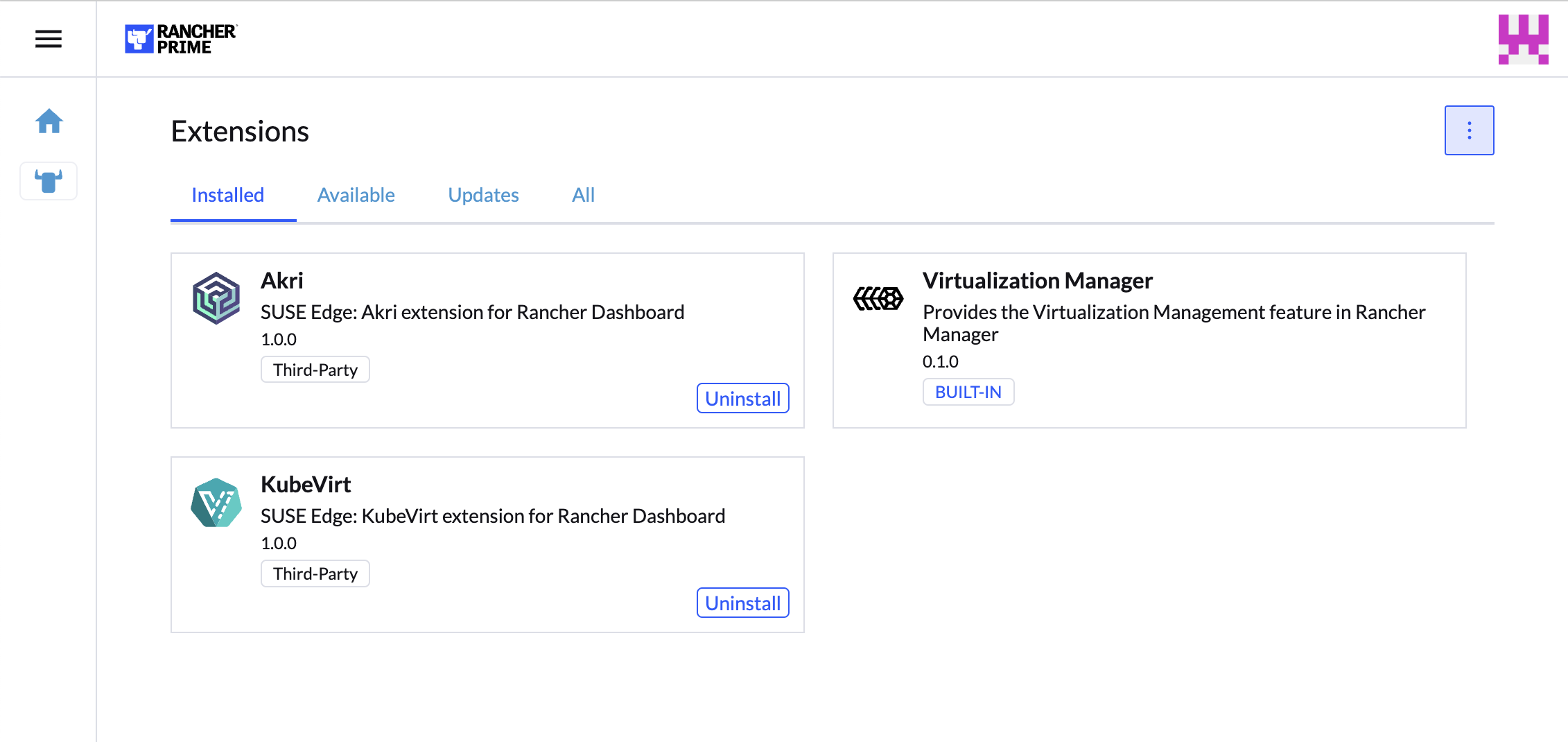Click Akri's Third-Party badge

(315, 370)
